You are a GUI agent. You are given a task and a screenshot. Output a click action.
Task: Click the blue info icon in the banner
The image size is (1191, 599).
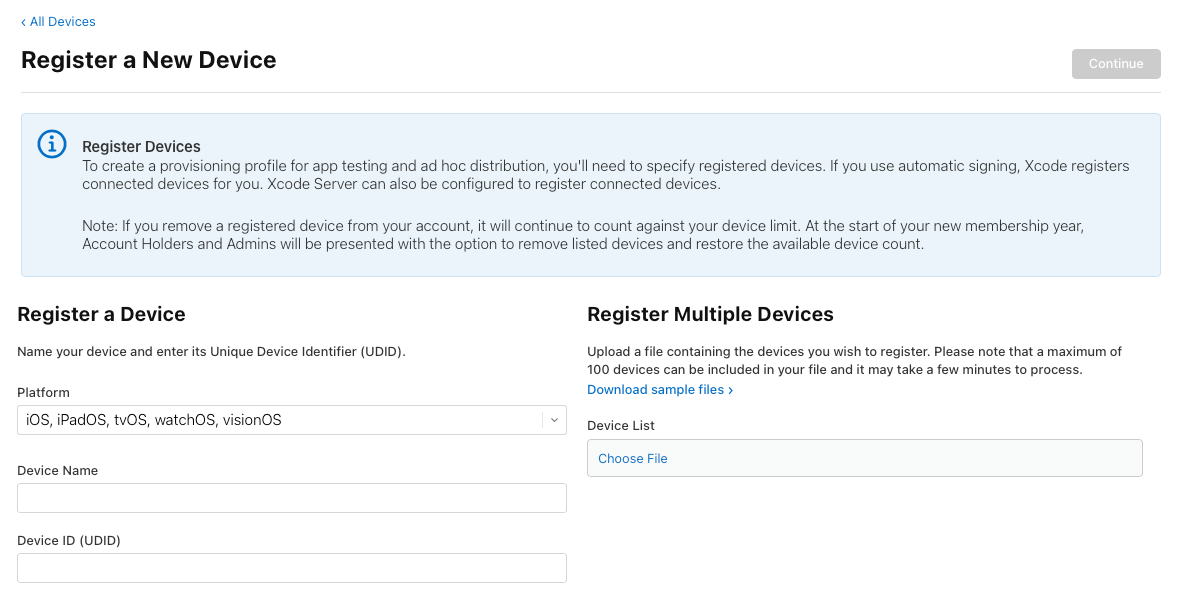(x=51, y=143)
